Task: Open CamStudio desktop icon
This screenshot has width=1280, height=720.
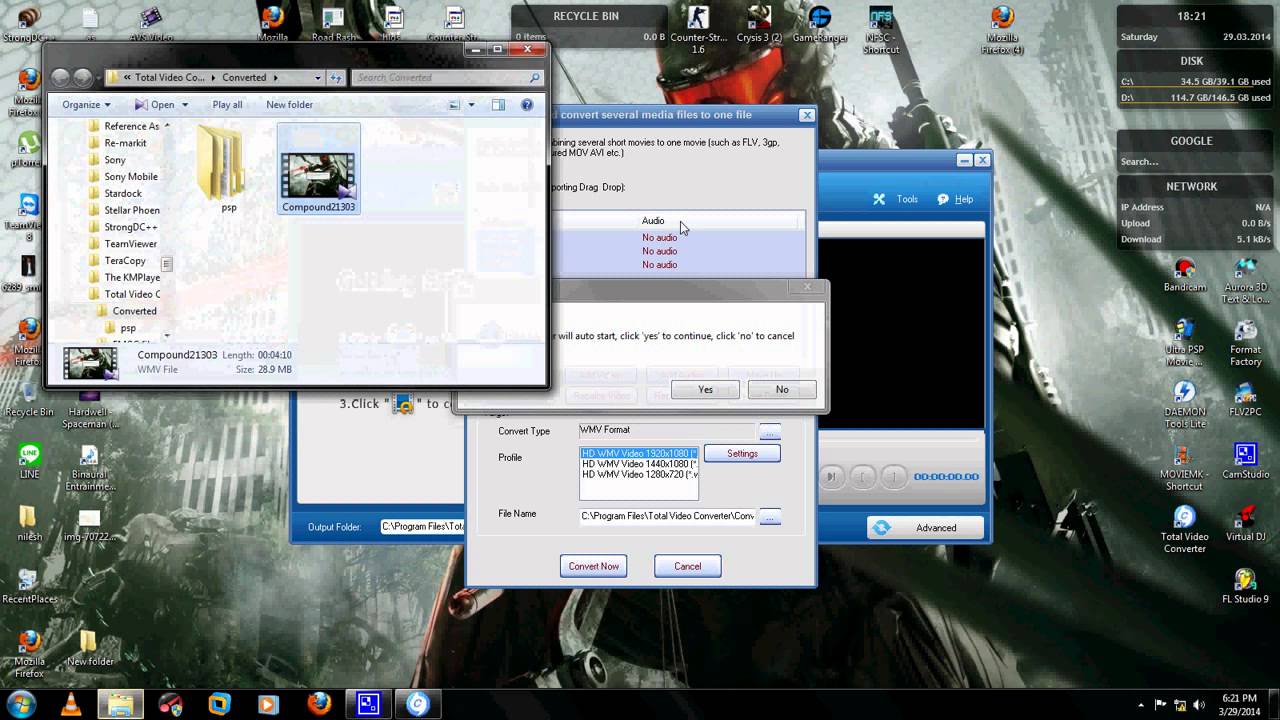Action: (x=1245, y=462)
